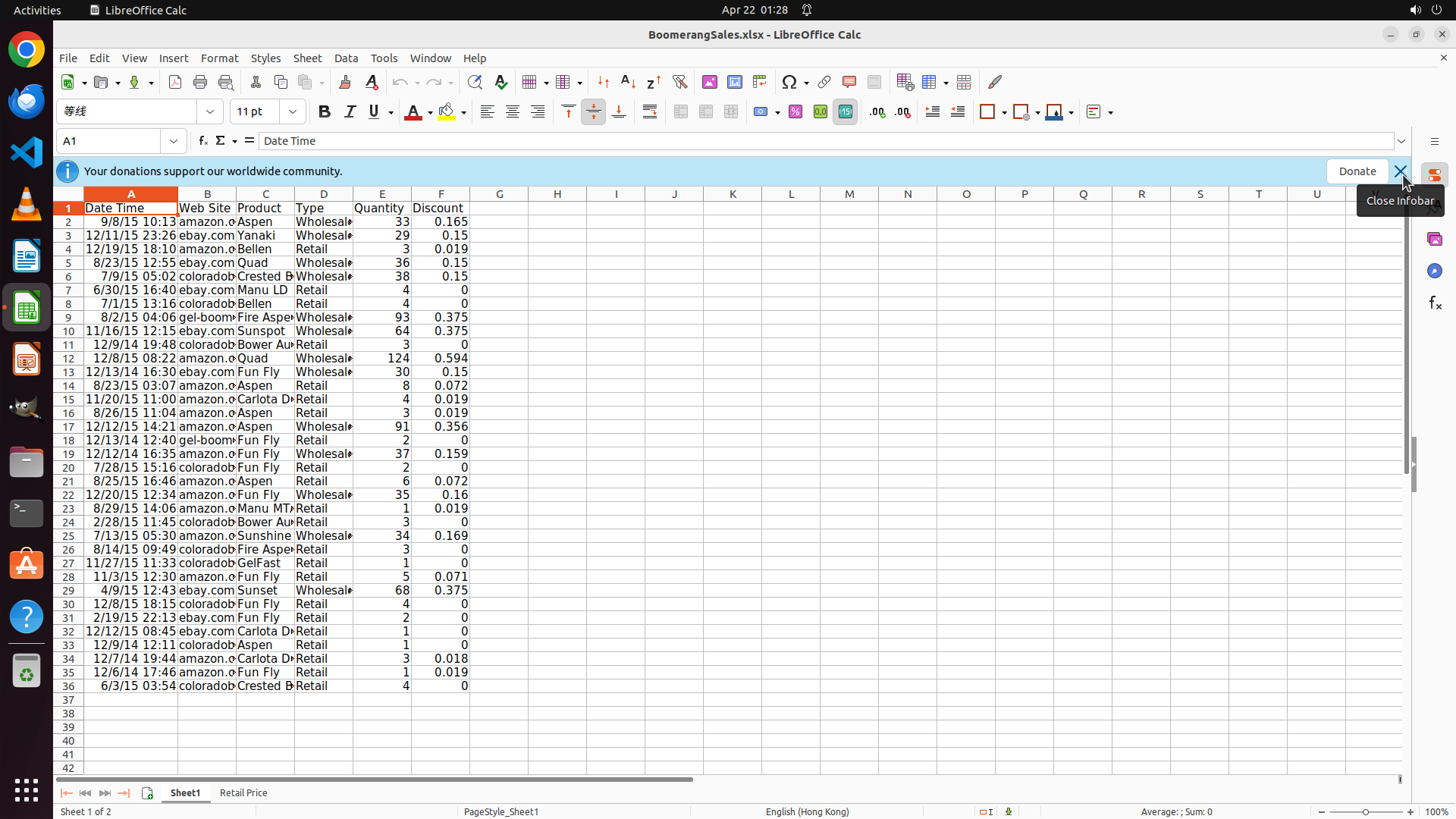Viewport: 1456px width, 819px height.
Task: Open the font size dropdown
Action: click(293, 112)
